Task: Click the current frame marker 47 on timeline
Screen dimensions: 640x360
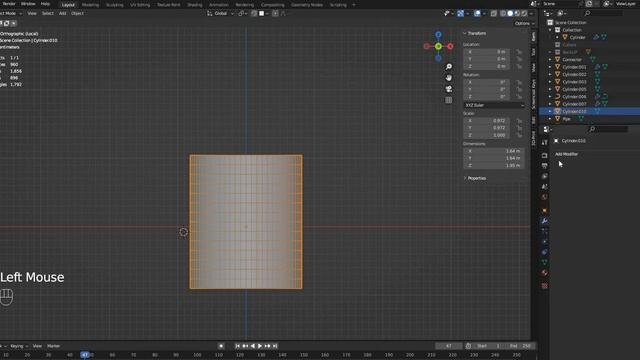Action: pyautogui.click(x=85, y=355)
